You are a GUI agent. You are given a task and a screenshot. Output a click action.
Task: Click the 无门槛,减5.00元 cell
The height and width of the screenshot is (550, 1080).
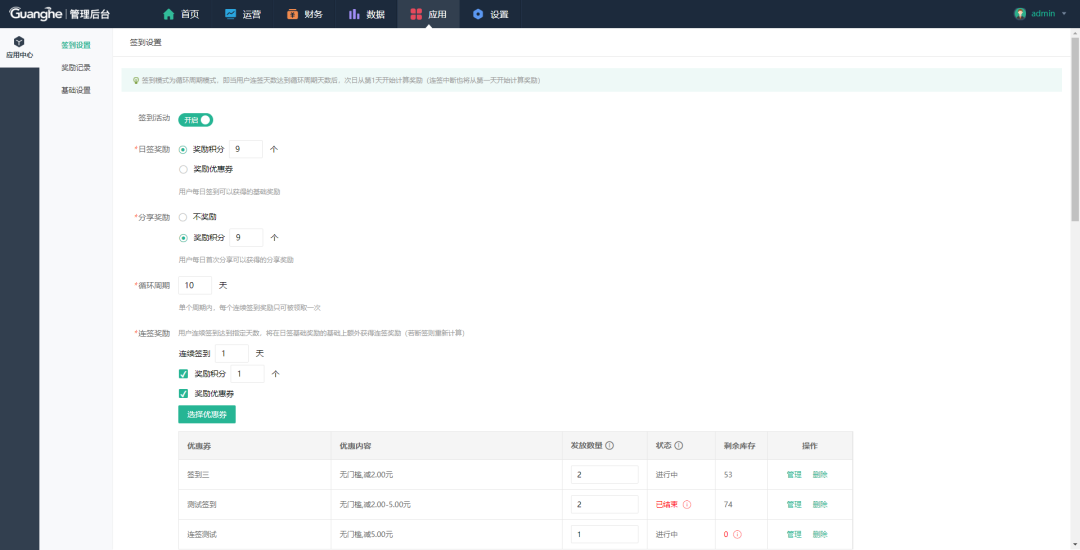click(x=446, y=534)
